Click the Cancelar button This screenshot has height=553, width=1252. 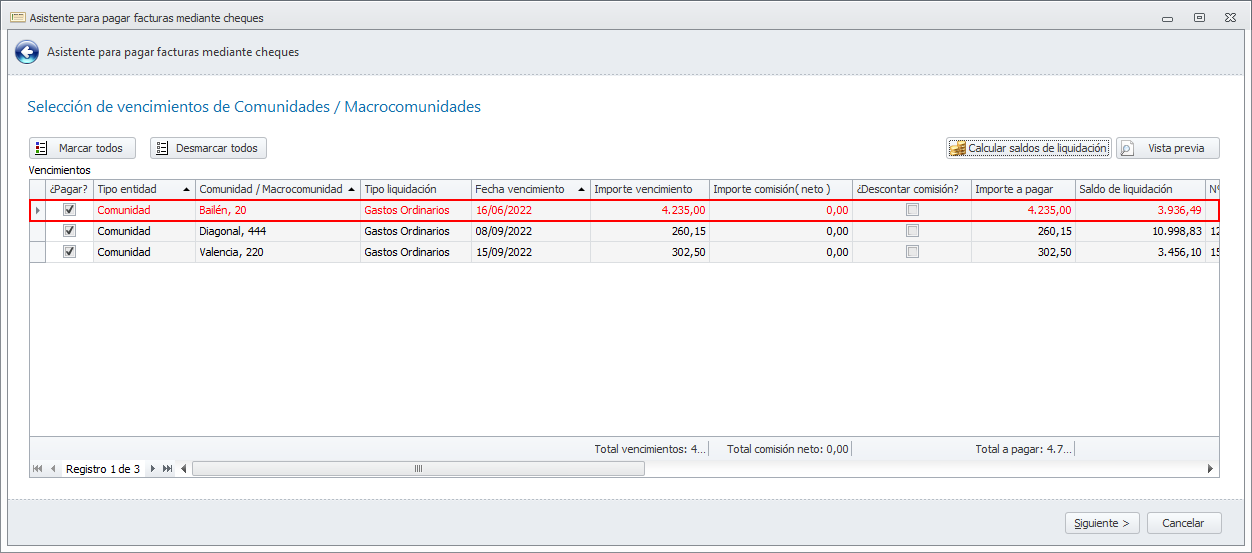click(x=1184, y=523)
